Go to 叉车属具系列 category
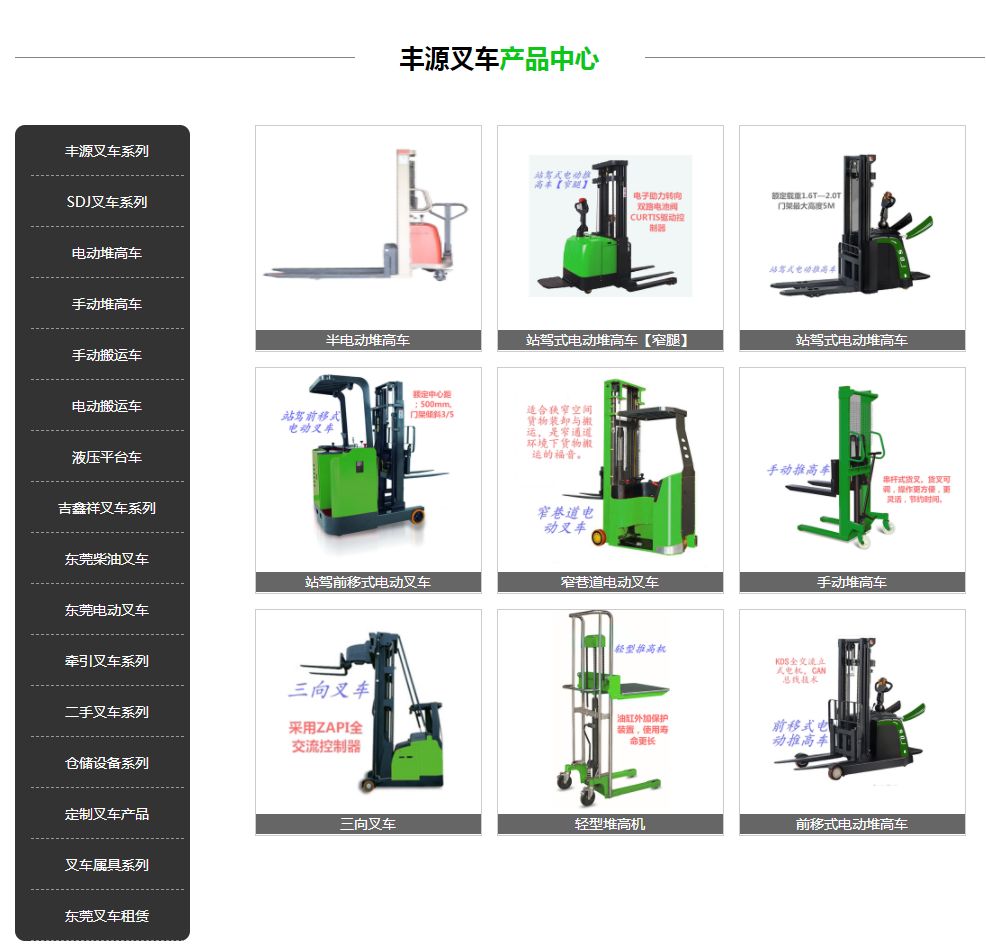This screenshot has width=986, height=944. click(x=107, y=865)
